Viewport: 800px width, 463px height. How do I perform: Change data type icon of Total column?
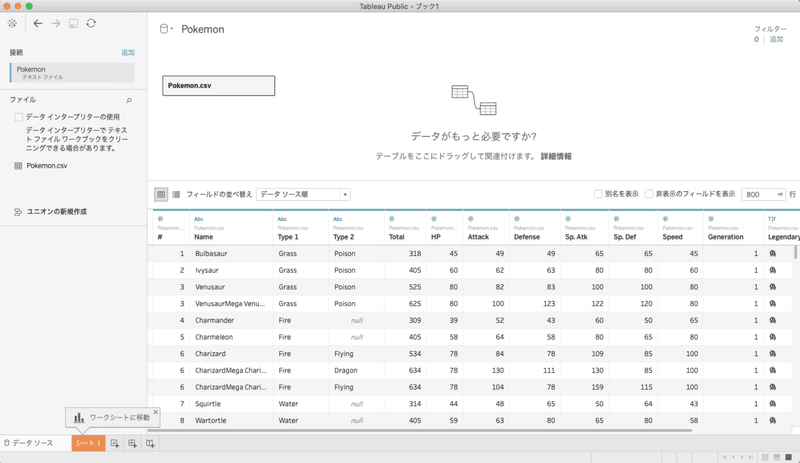[391, 218]
